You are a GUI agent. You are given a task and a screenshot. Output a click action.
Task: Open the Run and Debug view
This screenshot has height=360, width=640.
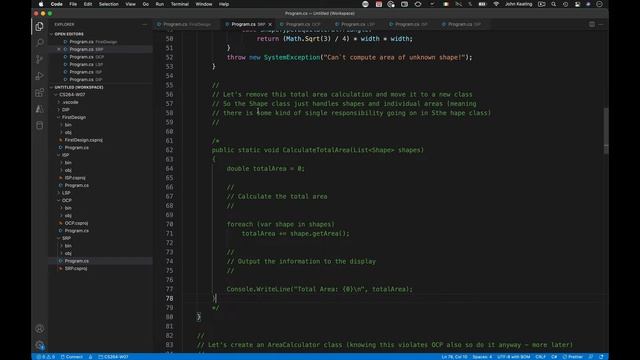pos(40,76)
